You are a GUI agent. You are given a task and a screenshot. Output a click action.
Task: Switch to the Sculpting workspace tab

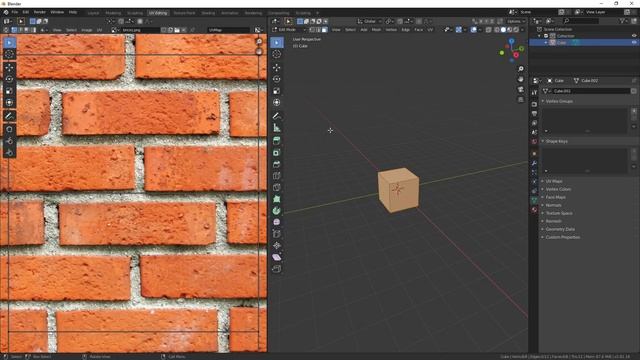pos(135,13)
